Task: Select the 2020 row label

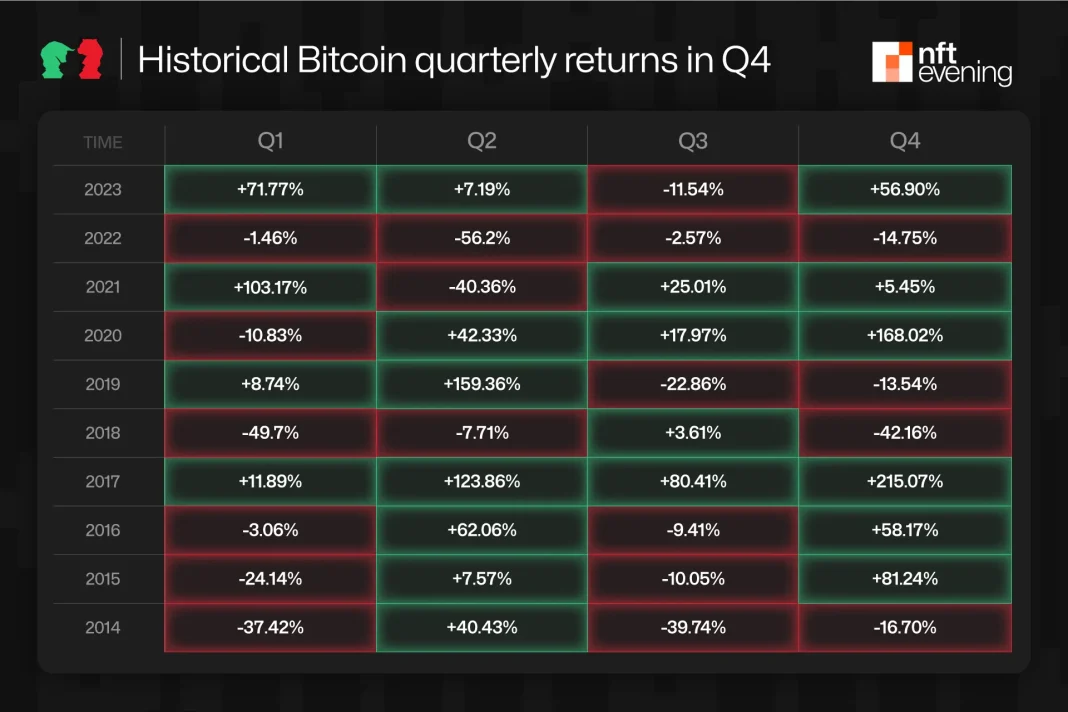Action: (x=103, y=335)
